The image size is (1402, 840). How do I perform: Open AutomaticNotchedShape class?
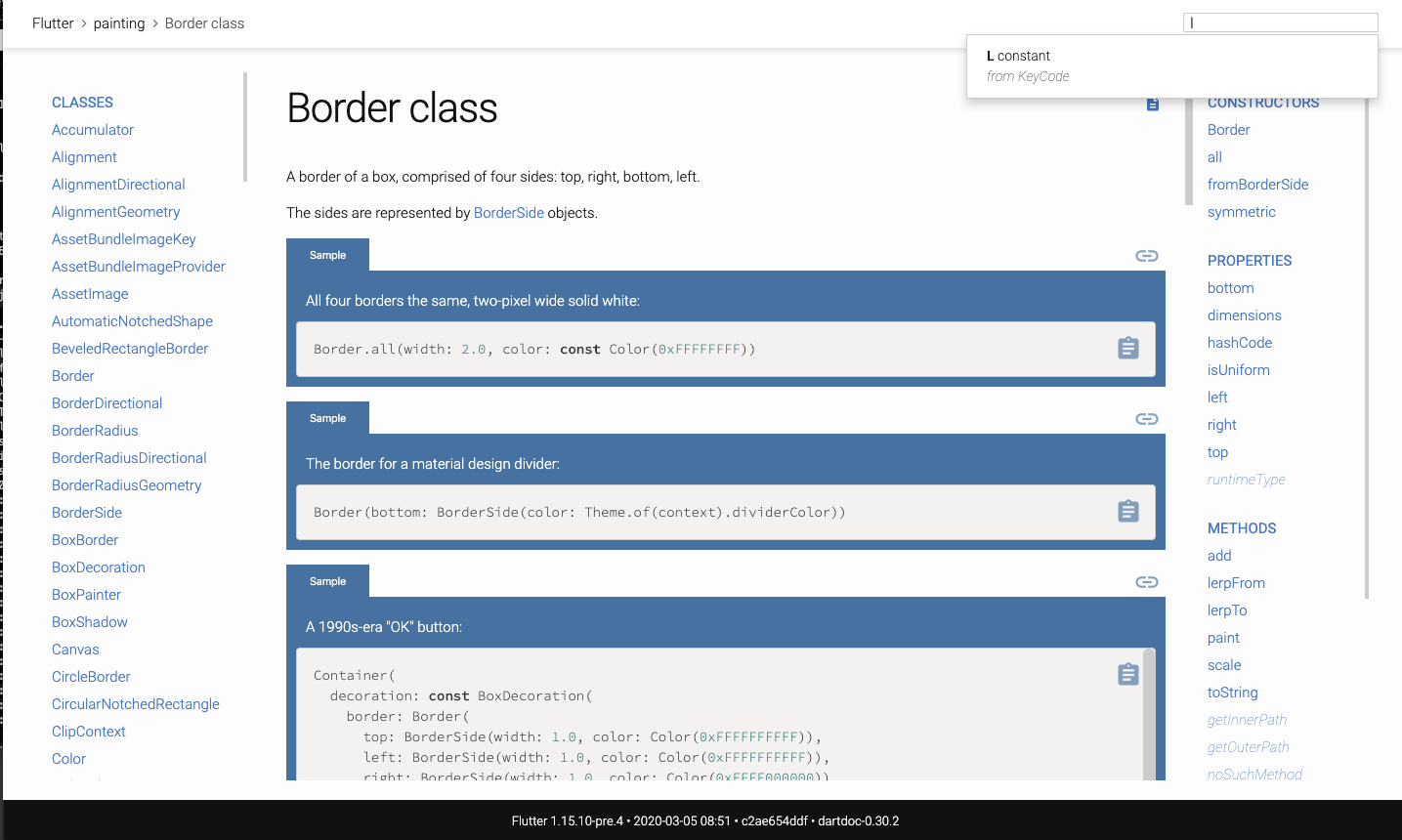[132, 321]
